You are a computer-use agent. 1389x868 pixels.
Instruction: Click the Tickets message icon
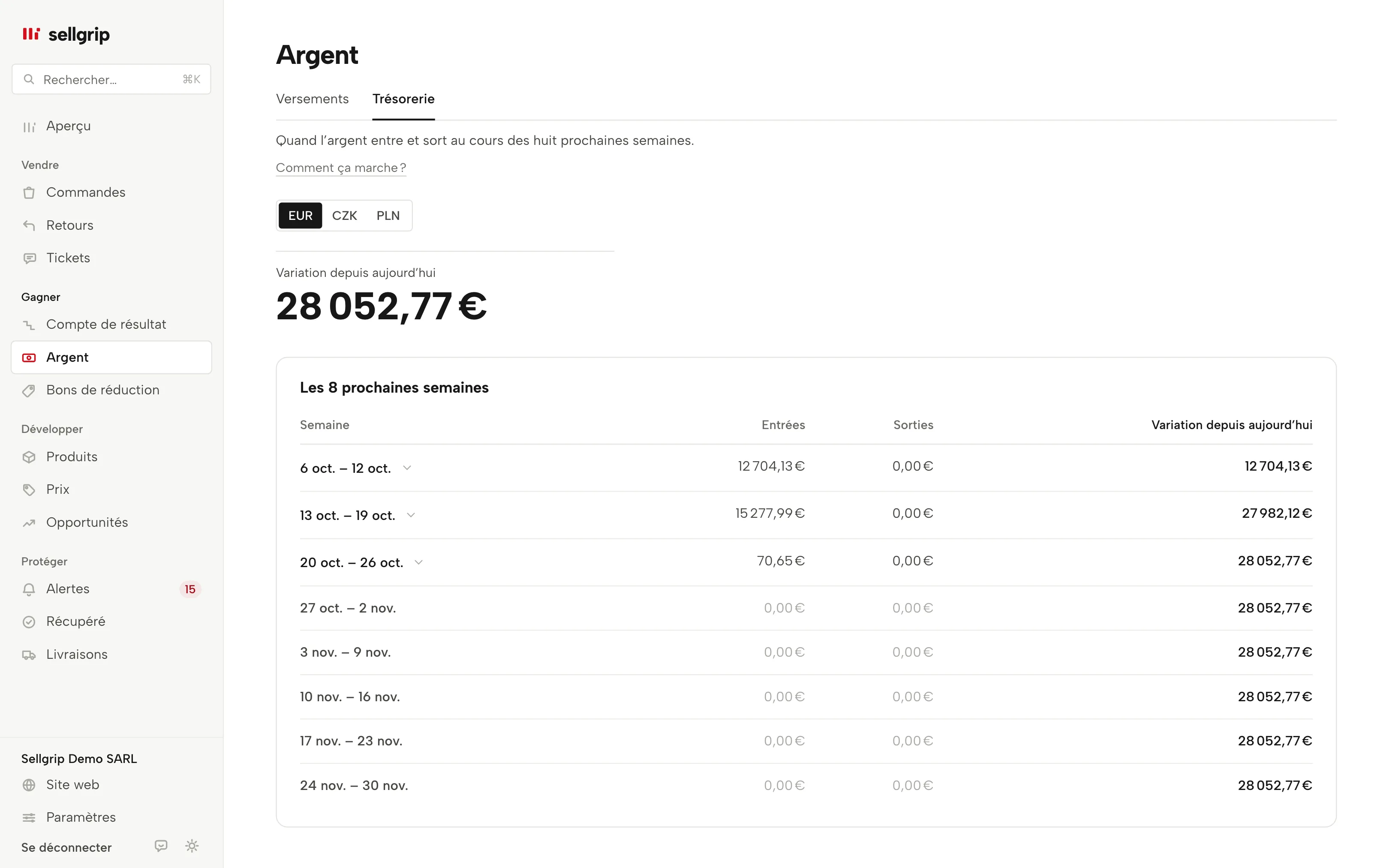click(29, 258)
